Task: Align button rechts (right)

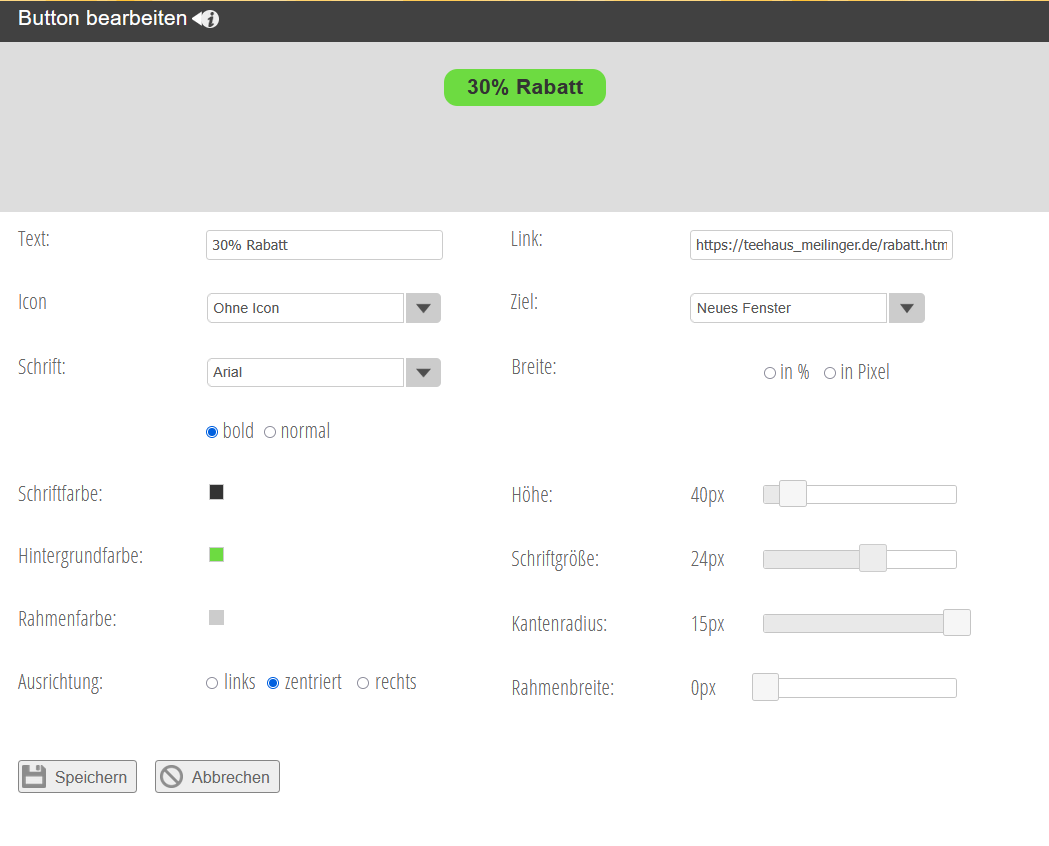Action: (x=363, y=683)
